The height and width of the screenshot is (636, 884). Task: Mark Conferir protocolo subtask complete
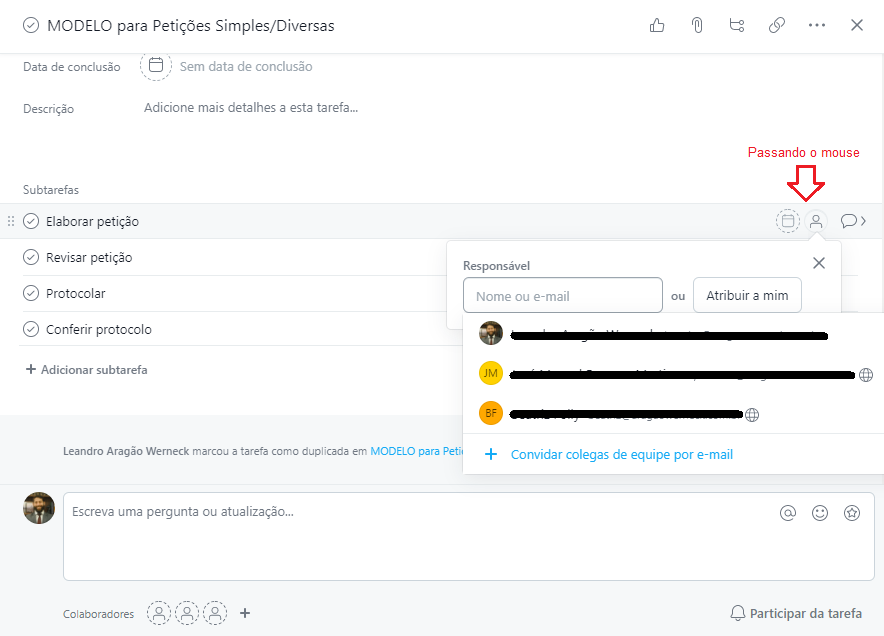pyautogui.click(x=31, y=330)
